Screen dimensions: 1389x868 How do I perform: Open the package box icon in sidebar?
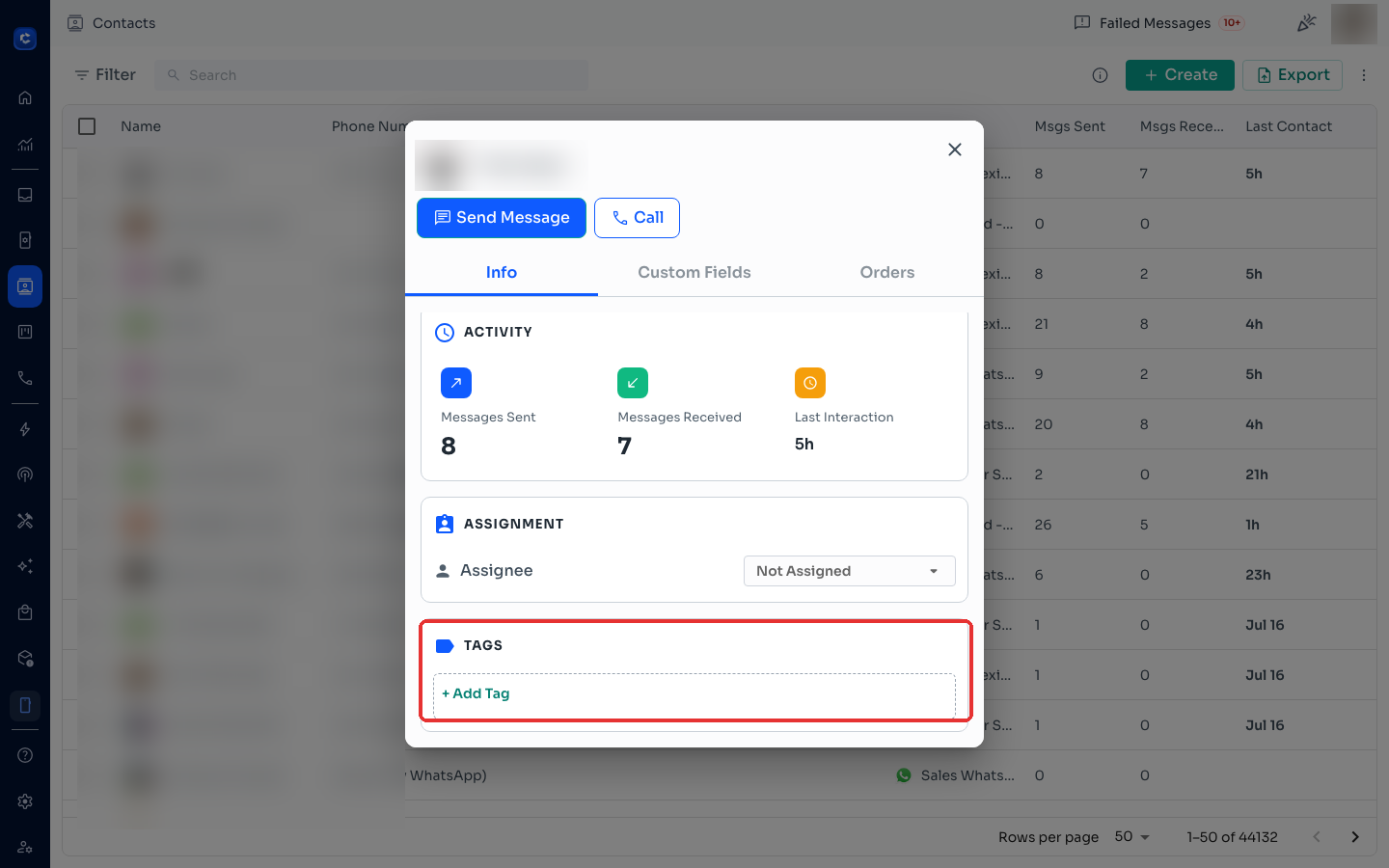coord(25,659)
